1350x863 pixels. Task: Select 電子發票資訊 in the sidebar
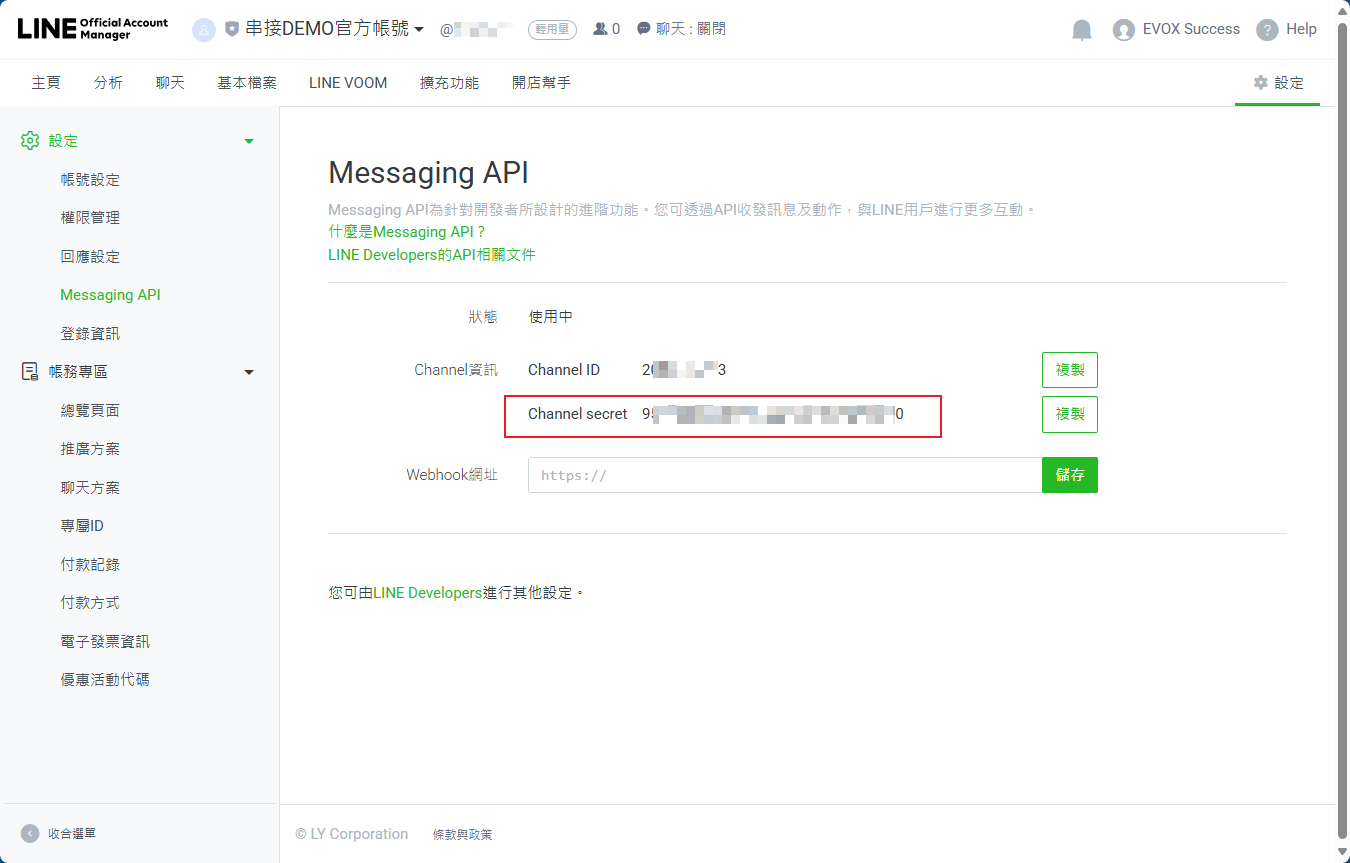tap(105, 642)
